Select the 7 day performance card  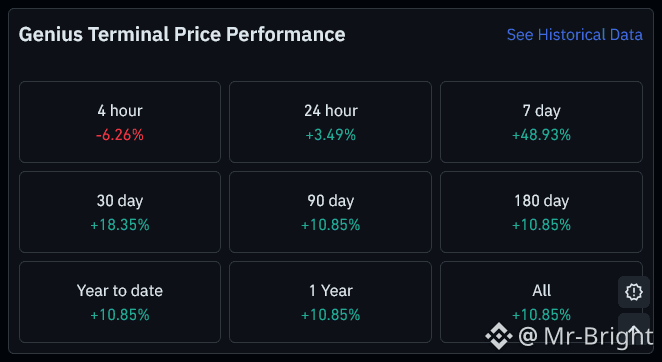(541, 122)
